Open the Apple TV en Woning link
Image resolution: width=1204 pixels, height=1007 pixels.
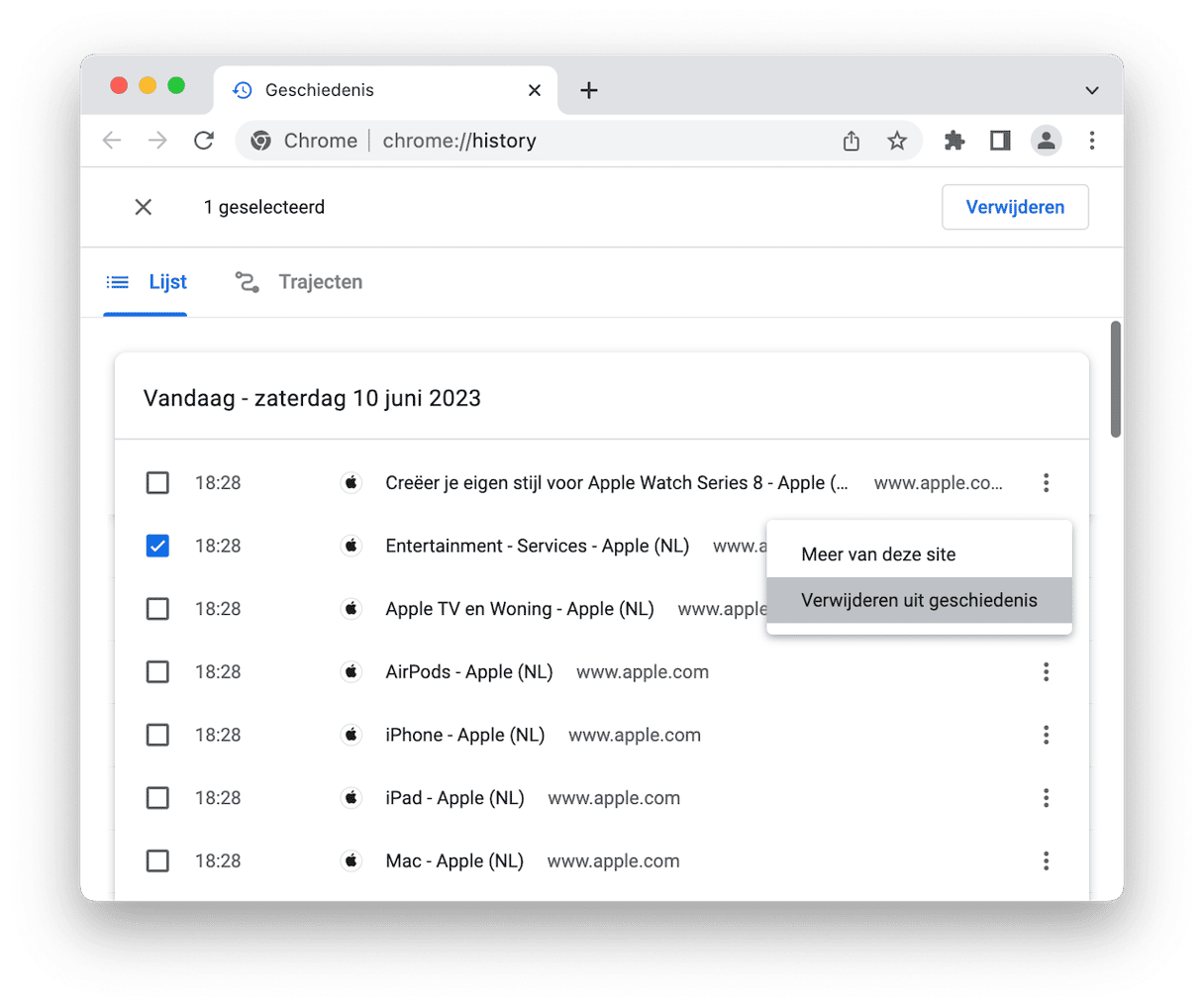point(520,609)
